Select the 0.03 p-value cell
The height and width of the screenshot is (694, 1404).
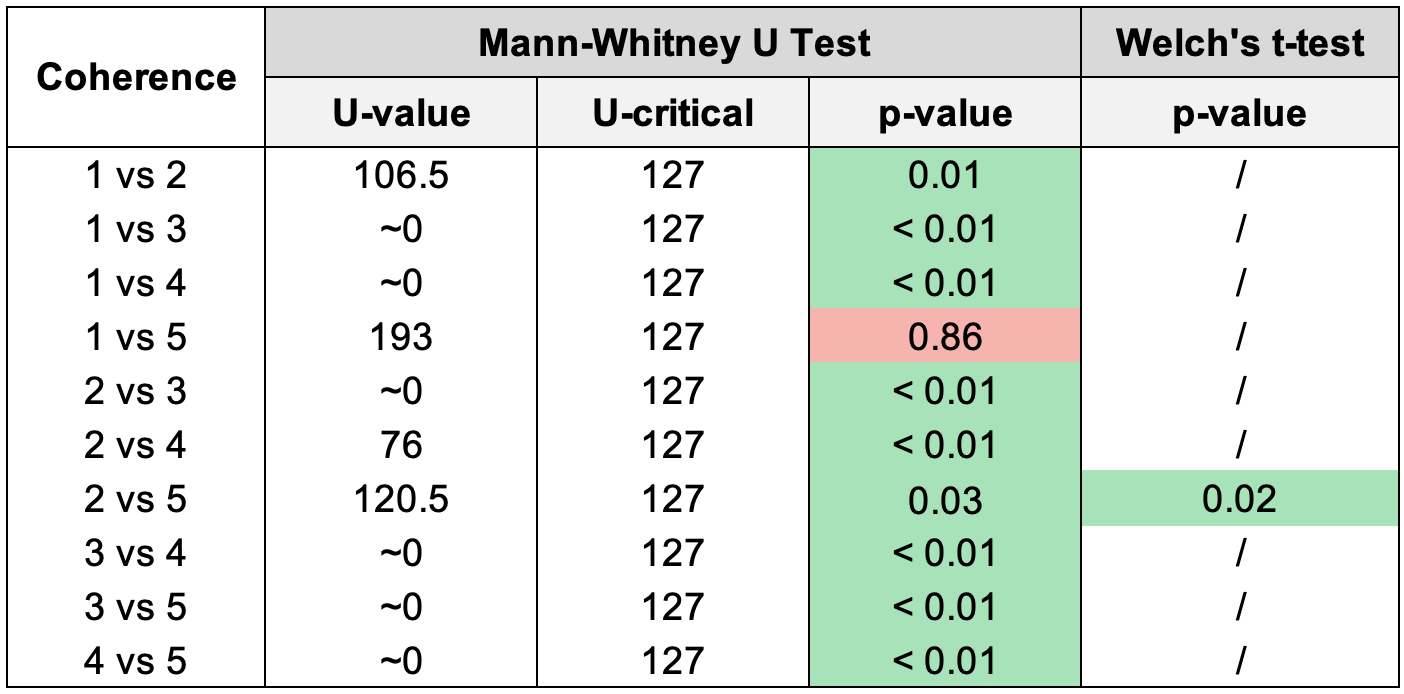945,499
